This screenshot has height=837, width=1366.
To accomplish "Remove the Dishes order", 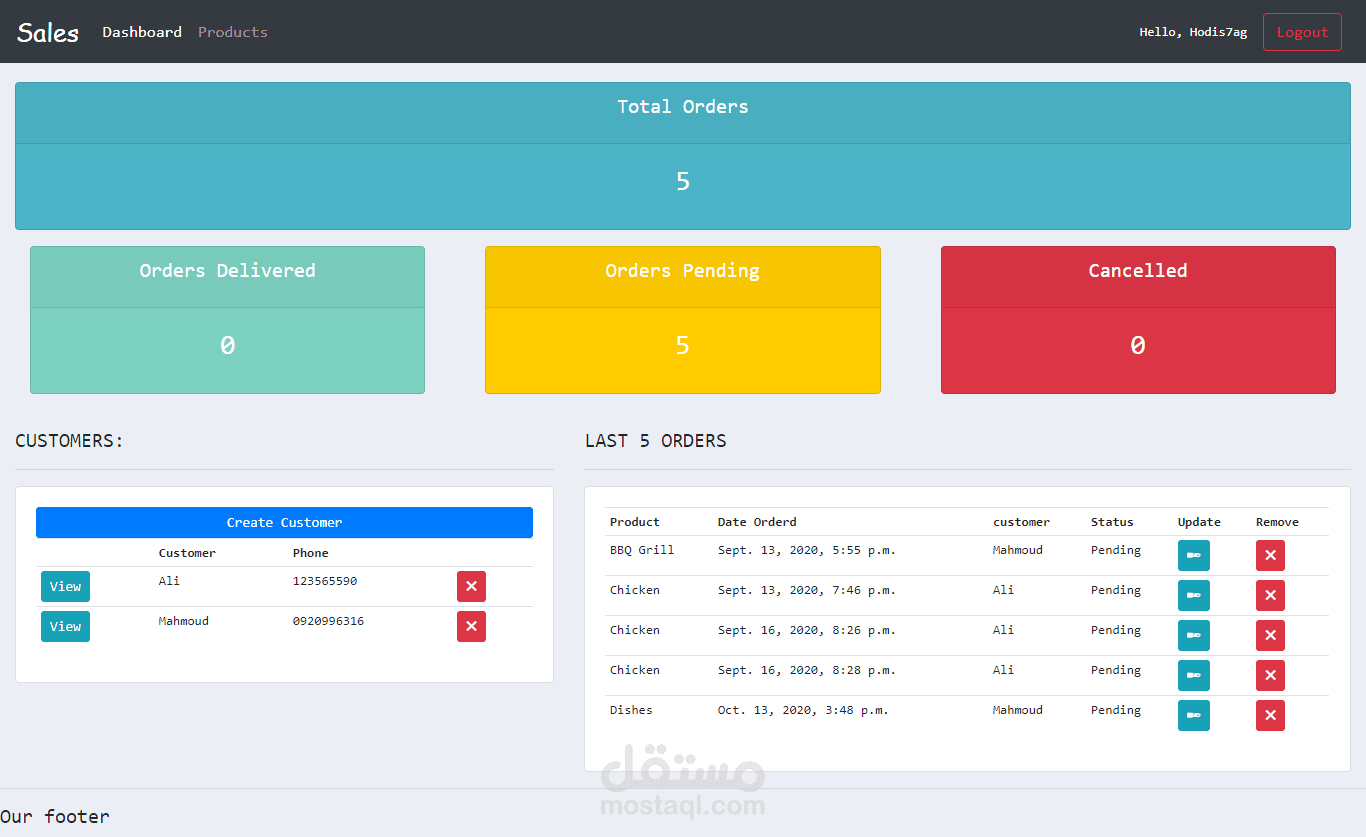I will tap(1270, 716).
